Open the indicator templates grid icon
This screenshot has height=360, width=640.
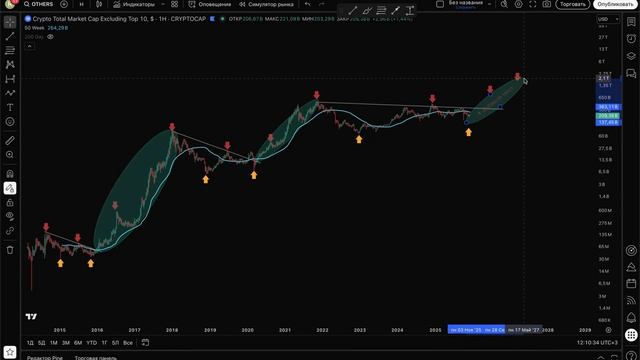(x=175, y=4)
